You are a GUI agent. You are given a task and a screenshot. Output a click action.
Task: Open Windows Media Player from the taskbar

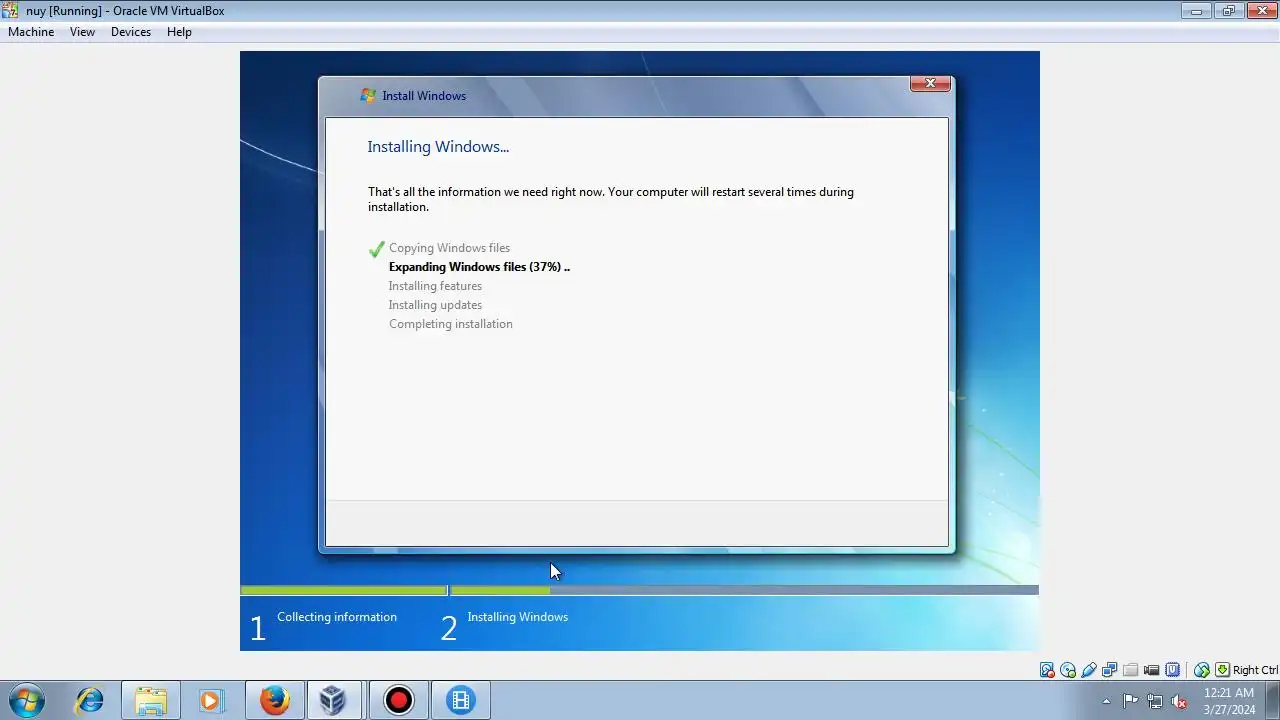pyautogui.click(x=211, y=700)
